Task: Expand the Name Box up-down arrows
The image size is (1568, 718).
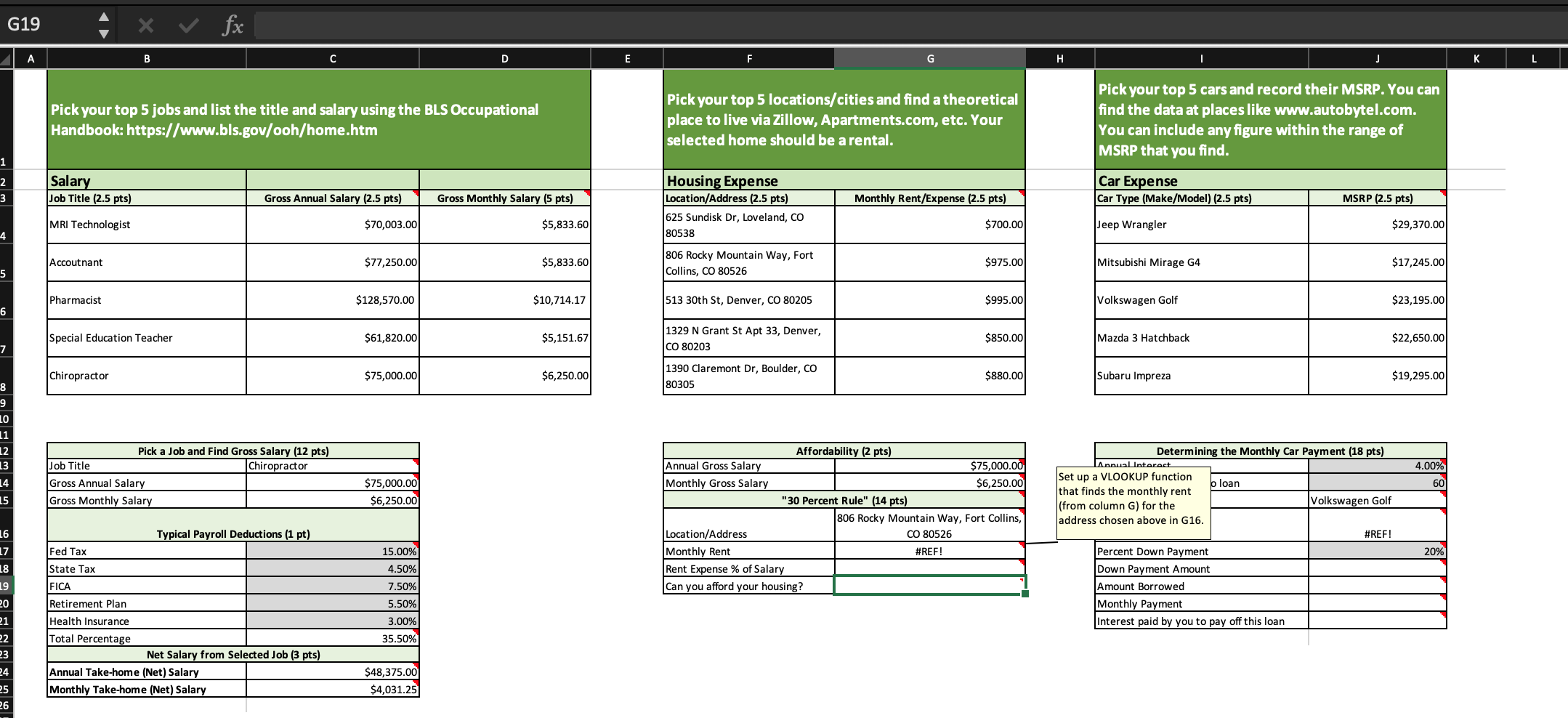Action: (x=104, y=25)
